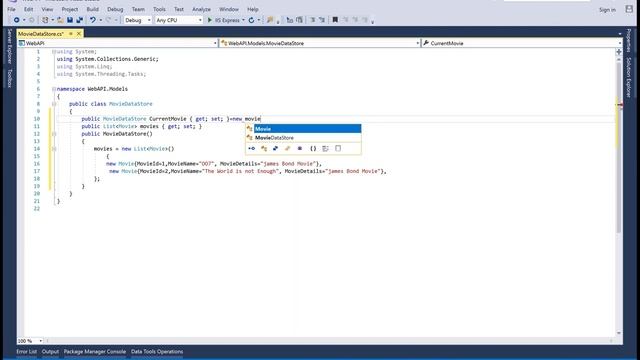
Task: Open the Package Manager Console tab
Action: click(x=95, y=351)
